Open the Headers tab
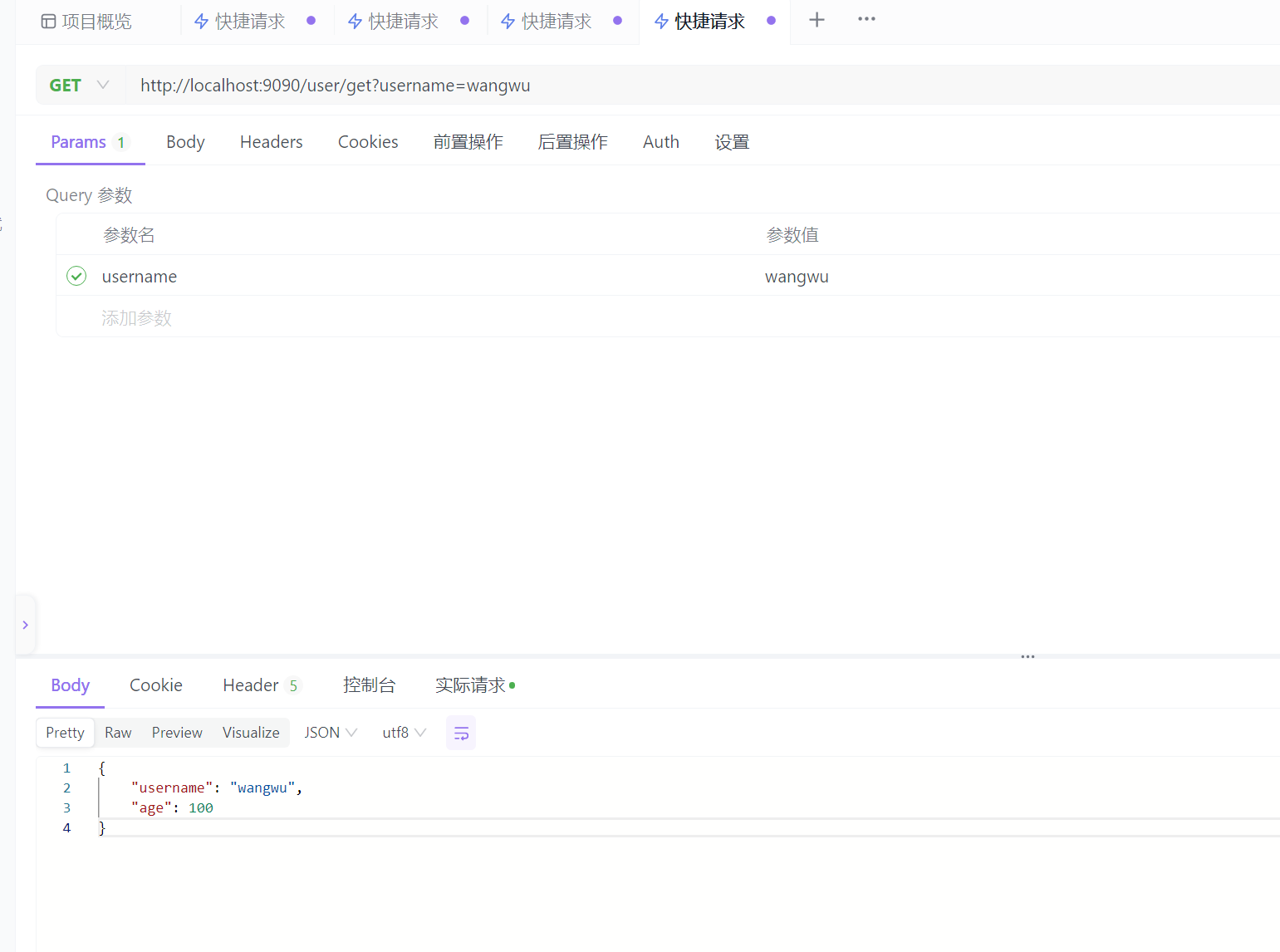1280x952 pixels. [x=271, y=142]
